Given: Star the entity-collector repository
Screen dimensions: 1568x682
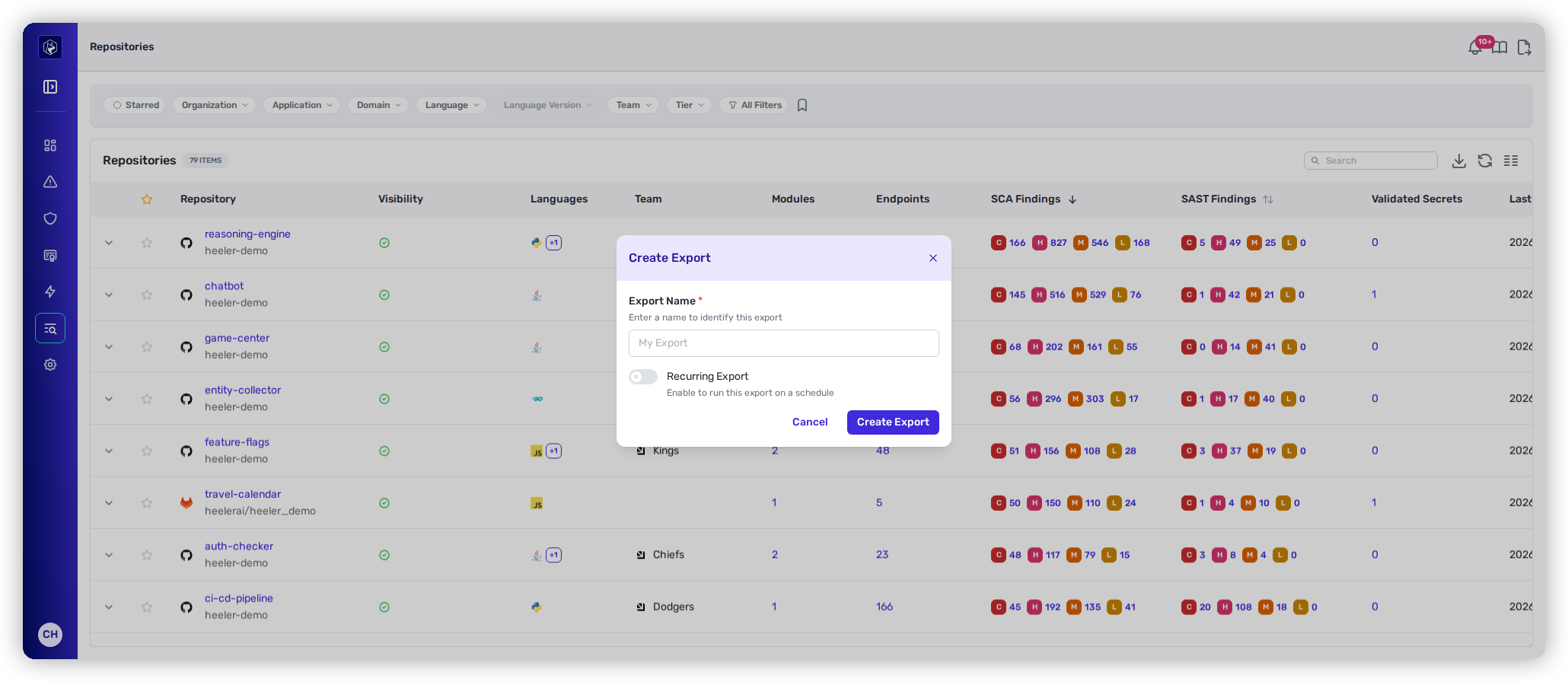Looking at the screenshot, I should pos(147,399).
